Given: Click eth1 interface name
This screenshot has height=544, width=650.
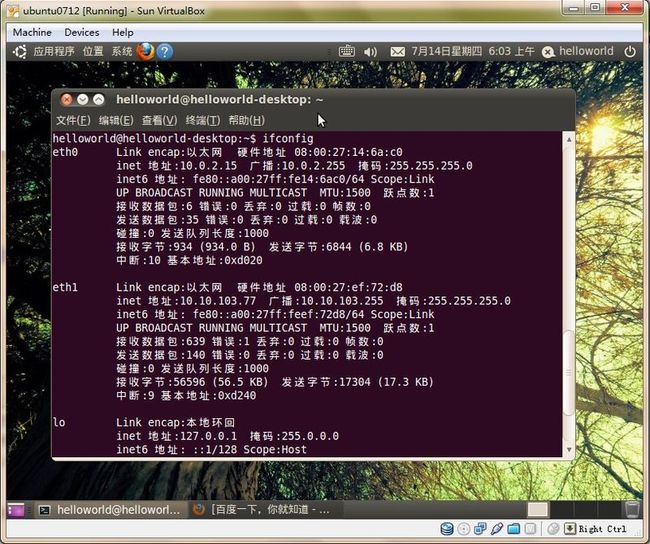Looking at the screenshot, I should tap(65, 287).
